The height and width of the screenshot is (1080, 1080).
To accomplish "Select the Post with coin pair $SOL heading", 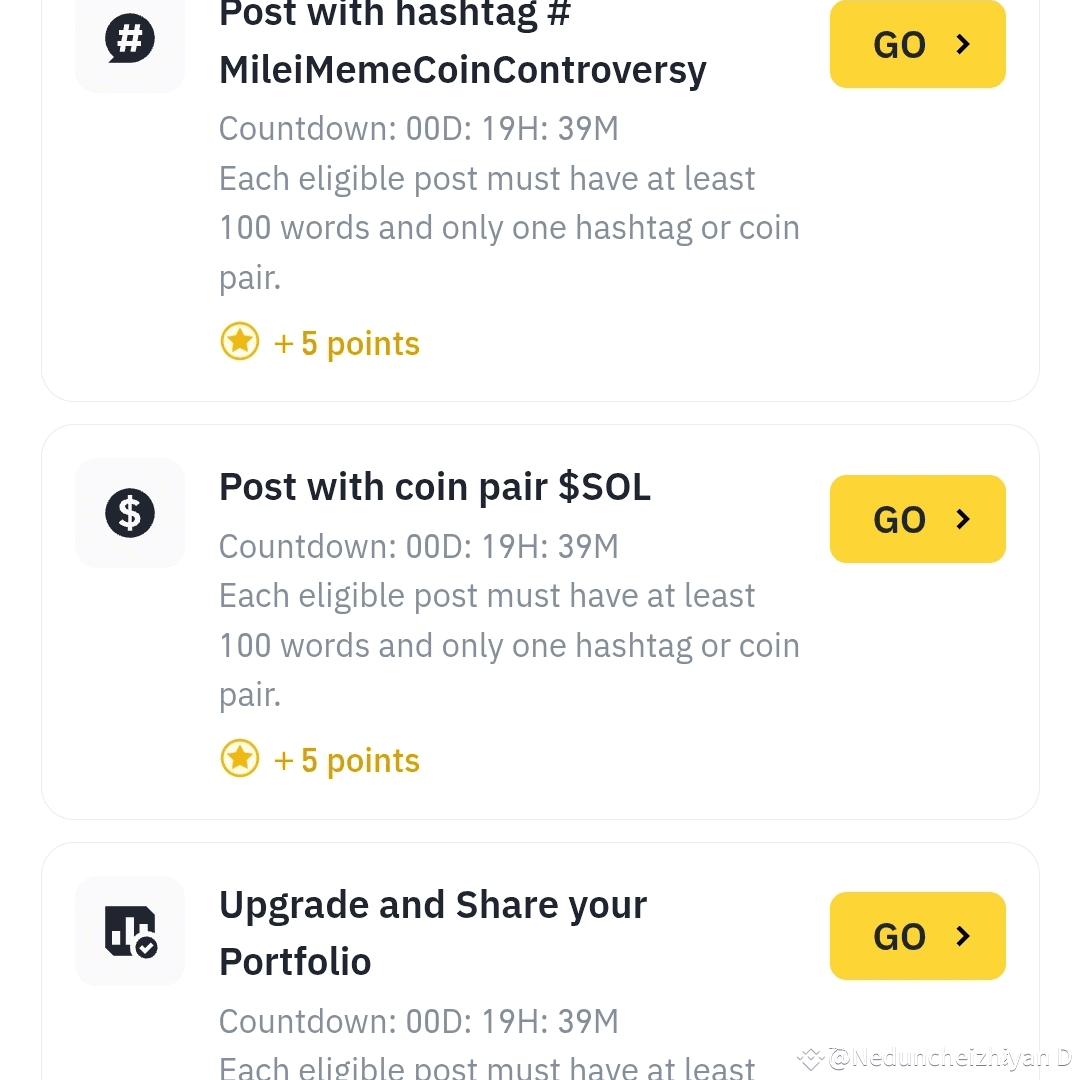I will [435, 487].
